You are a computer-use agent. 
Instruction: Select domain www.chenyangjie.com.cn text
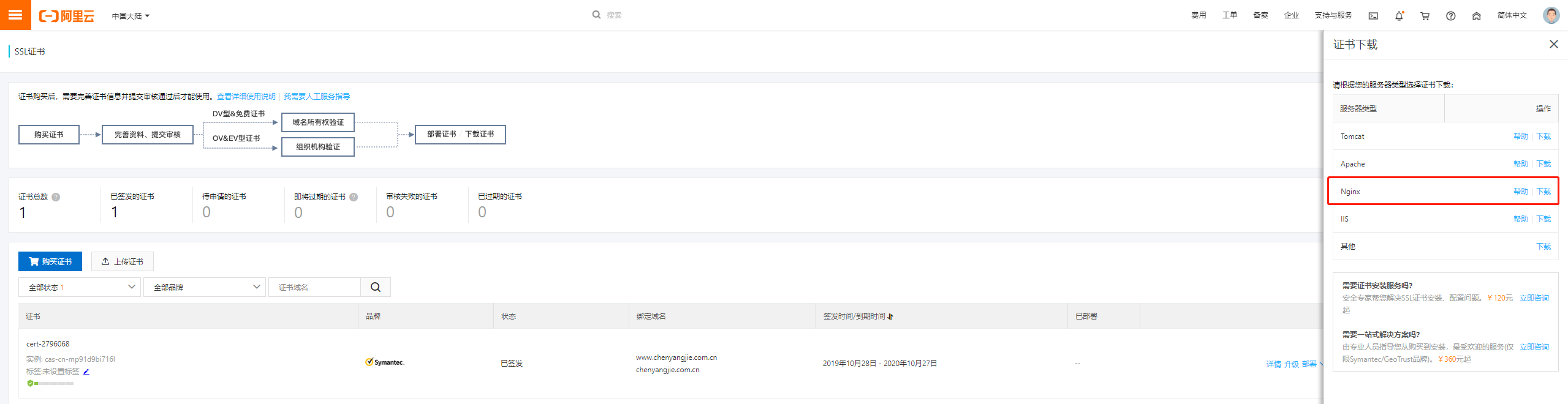(x=676, y=357)
